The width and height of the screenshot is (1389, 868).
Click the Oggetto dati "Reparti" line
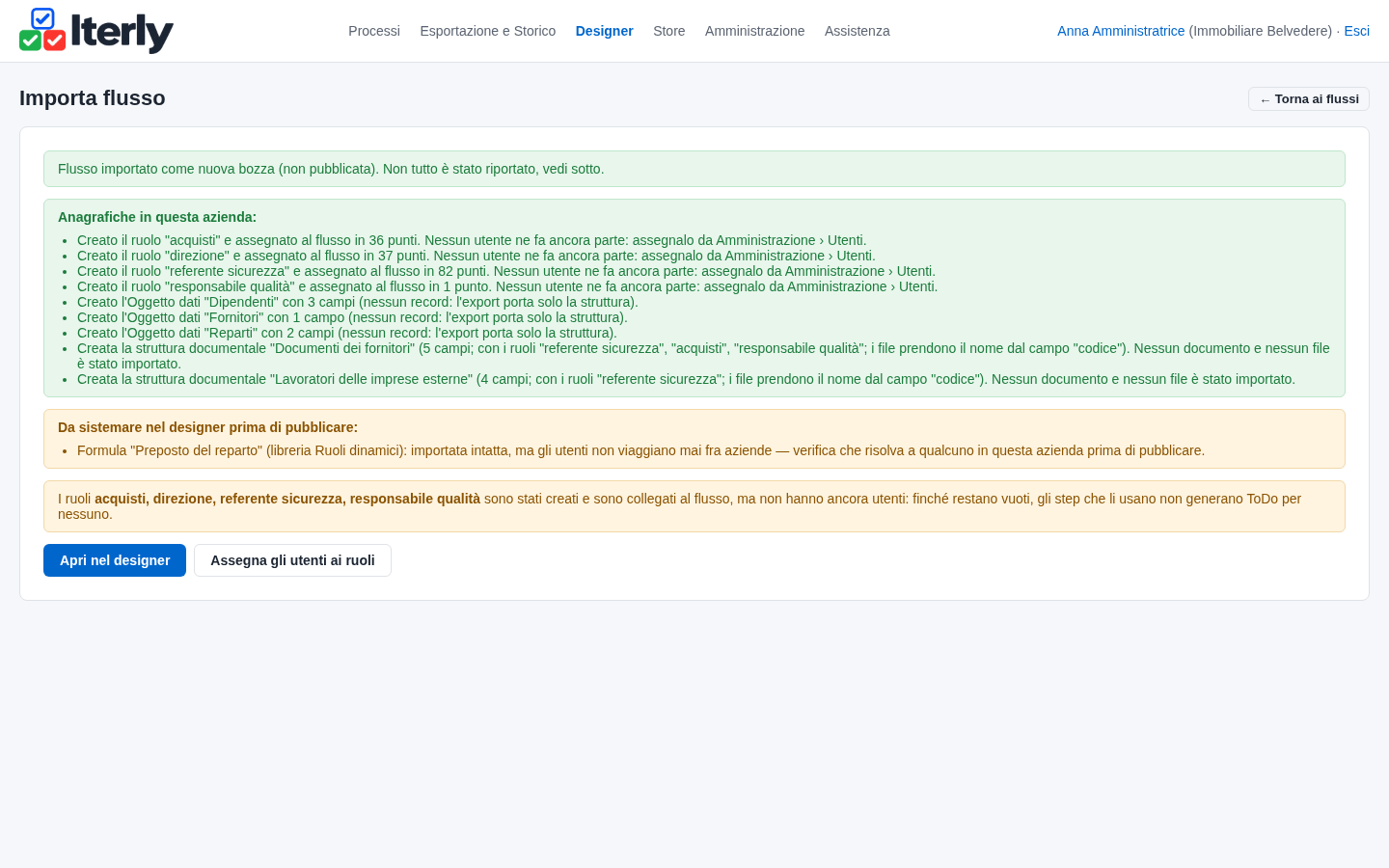347,333
